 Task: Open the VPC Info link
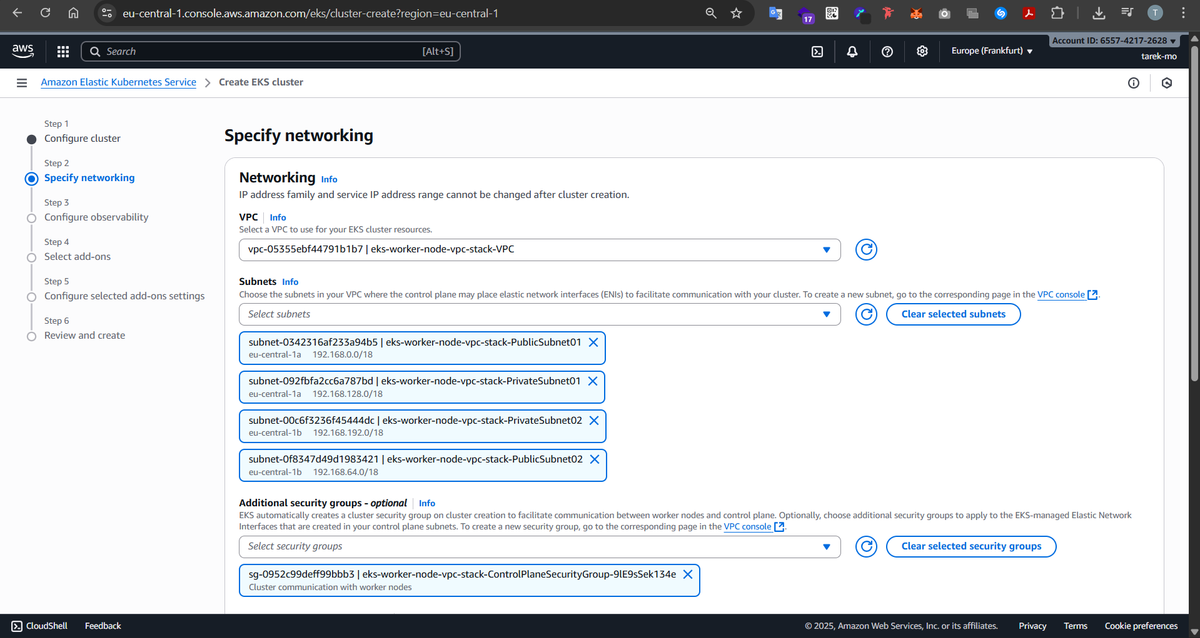[278, 217]
